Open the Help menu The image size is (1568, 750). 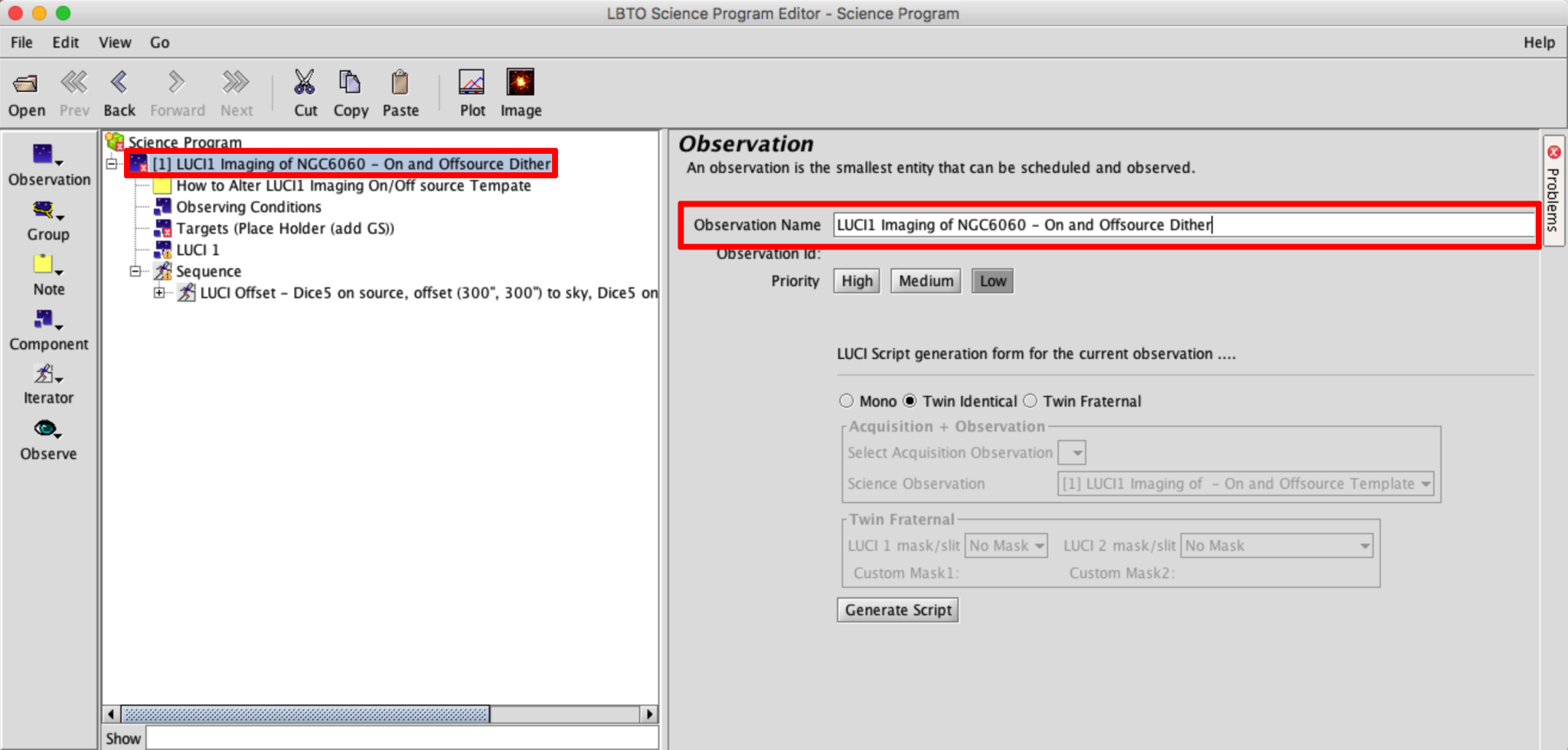[1539, 43]
